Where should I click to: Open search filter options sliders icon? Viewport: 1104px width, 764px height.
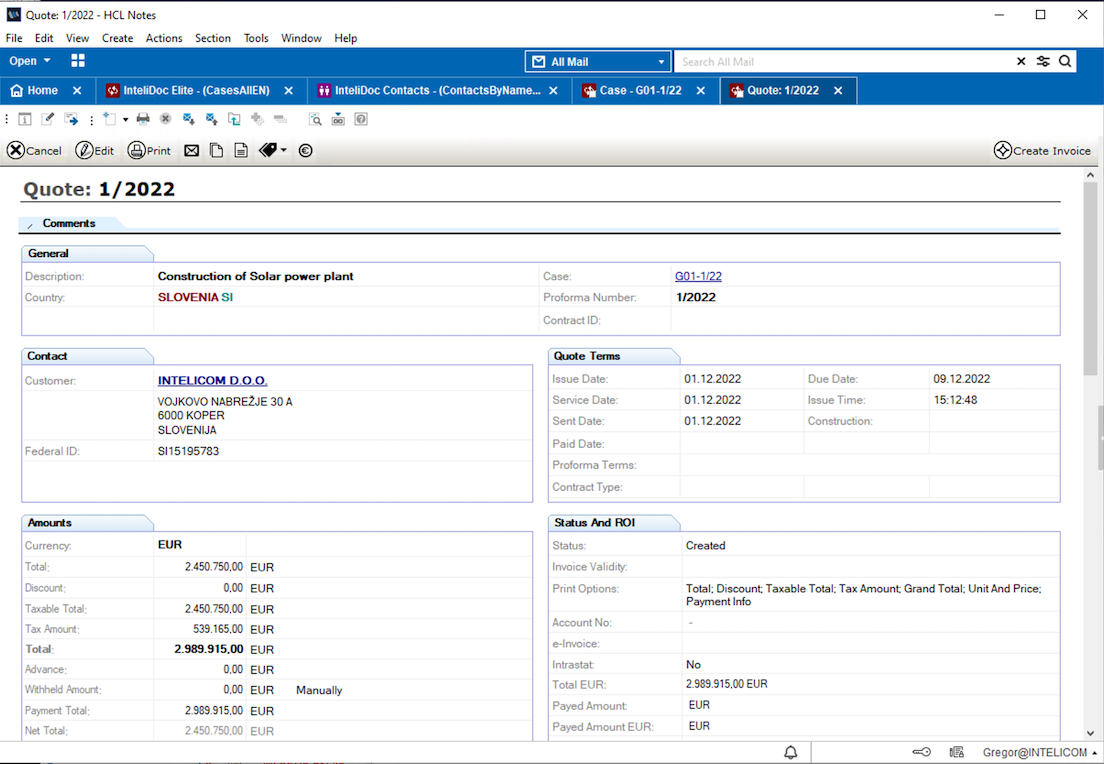(1043, 62)
